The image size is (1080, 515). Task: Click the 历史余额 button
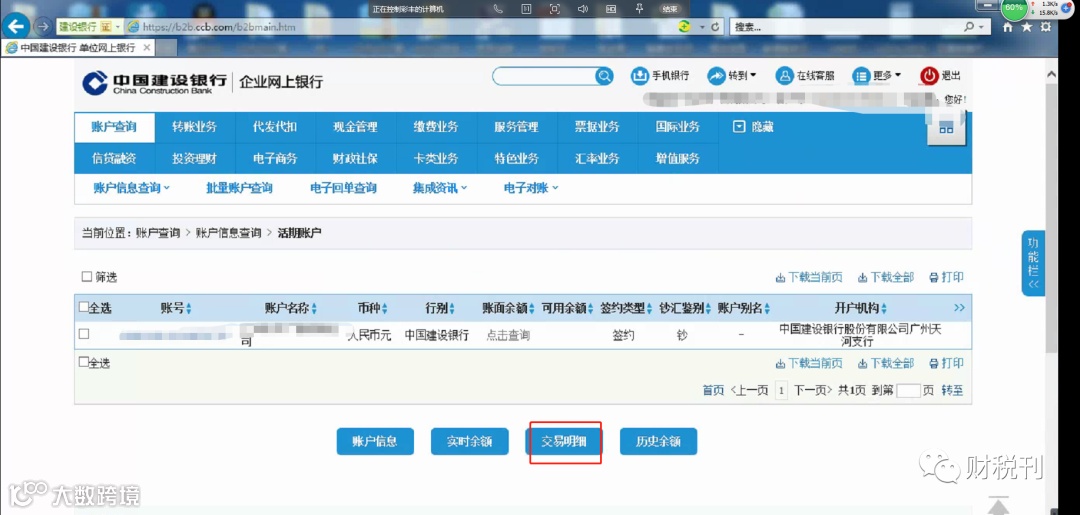[x=658, y=441]
